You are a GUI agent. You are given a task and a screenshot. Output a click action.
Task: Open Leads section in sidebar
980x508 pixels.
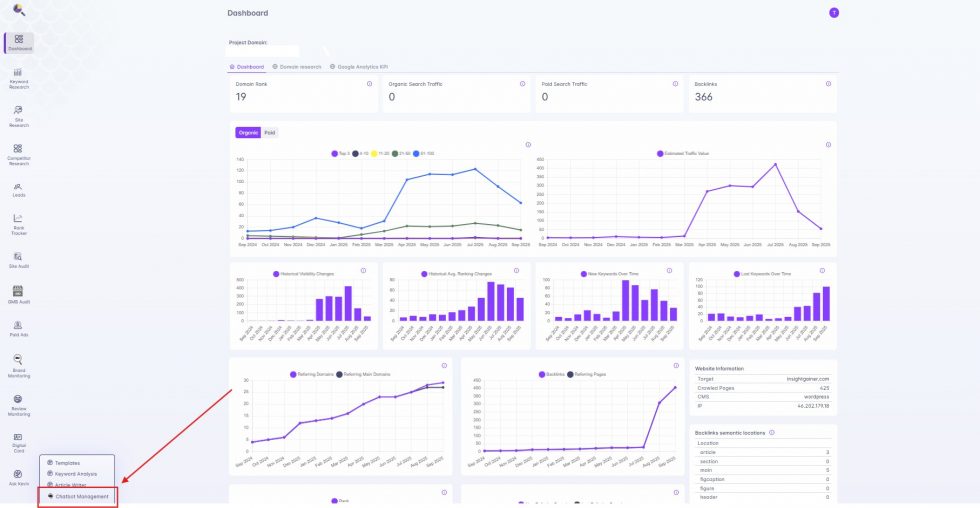pyautogui.click(x=19, y=190)
